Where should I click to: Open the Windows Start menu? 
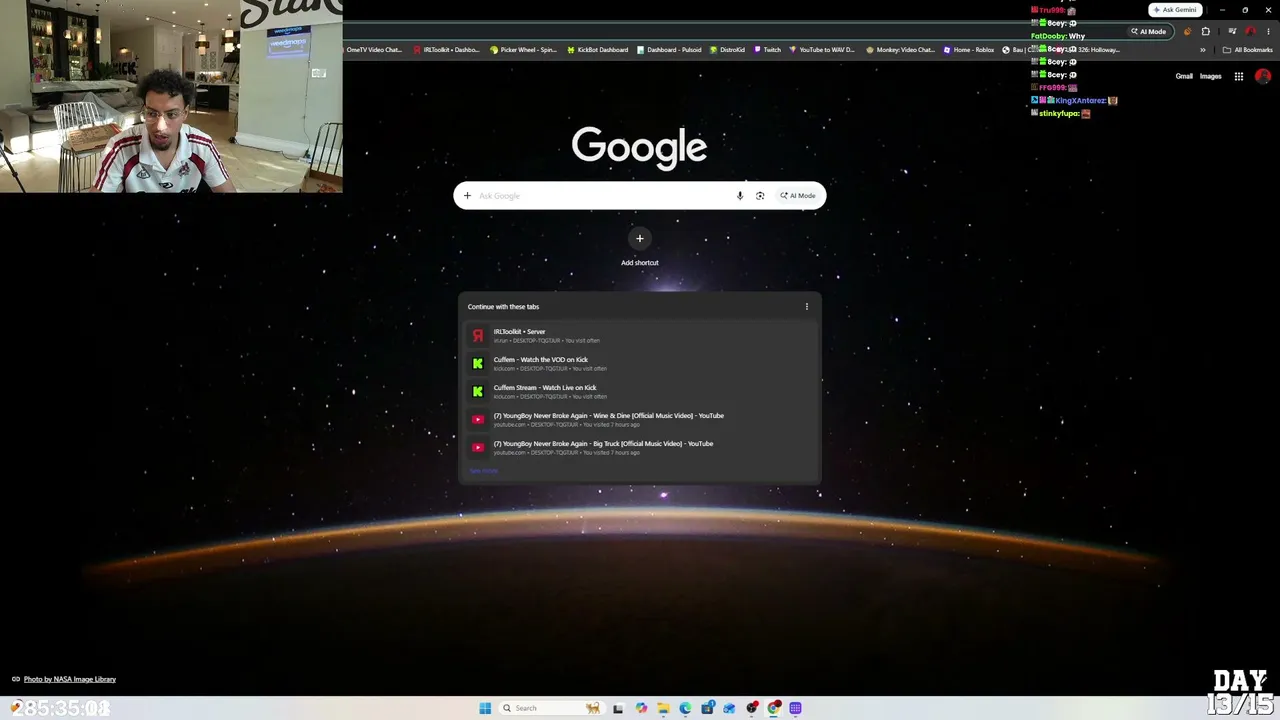click(485, 708)
